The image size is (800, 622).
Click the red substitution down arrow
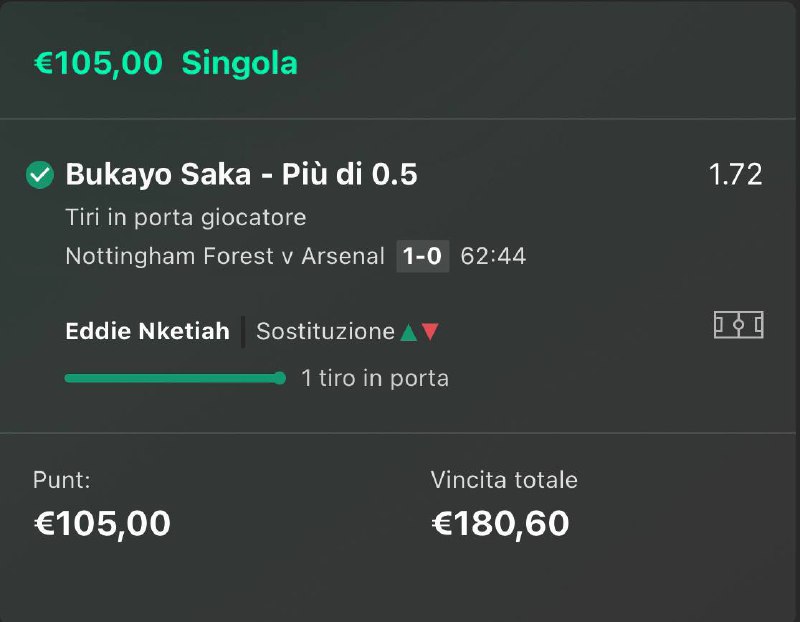click(430, 332)
